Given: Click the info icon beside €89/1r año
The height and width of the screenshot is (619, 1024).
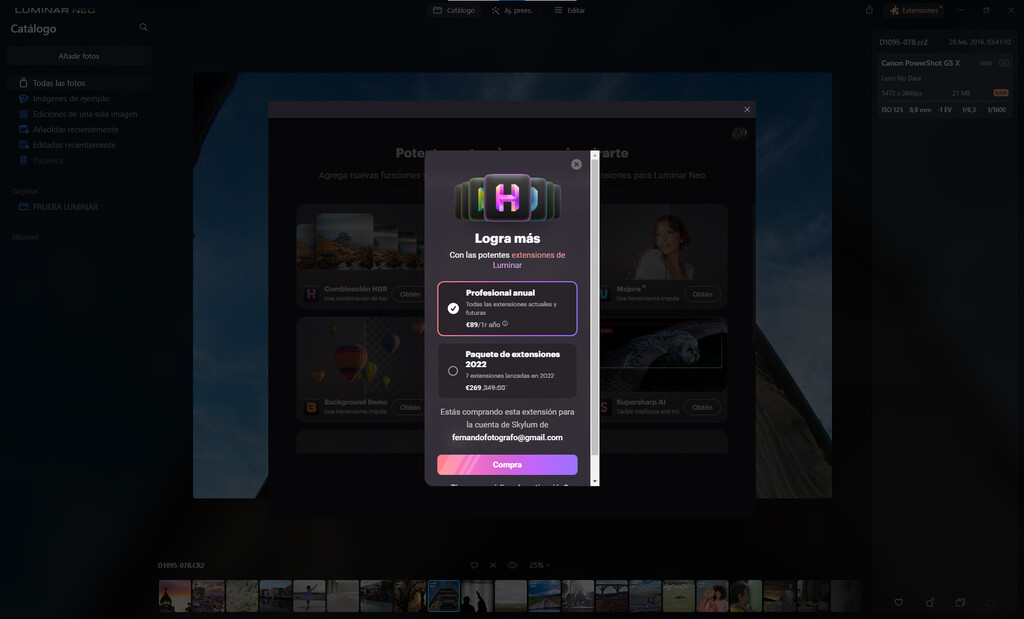Looking at the screenshot, I should pyautogui.click(x=505, y=323).
